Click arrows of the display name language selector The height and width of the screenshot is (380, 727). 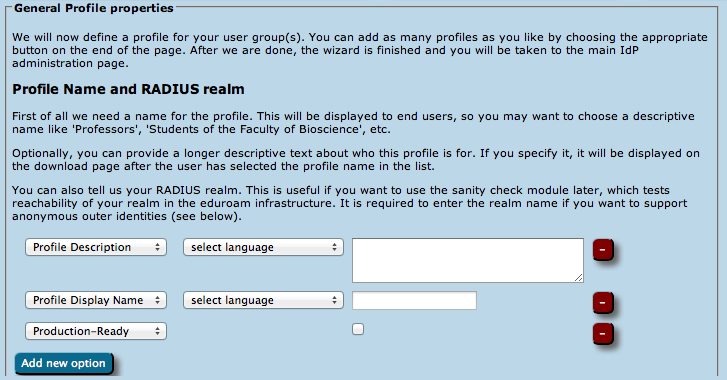click(x=334, y=300)
